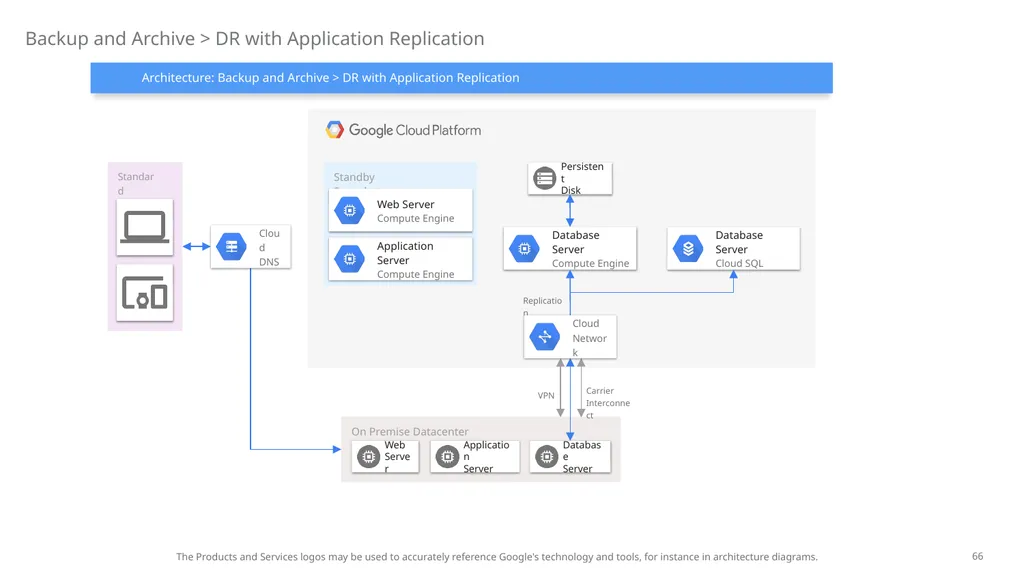Click the on-premise Web Server label
1024x576 pixels.
pos(397,456)
